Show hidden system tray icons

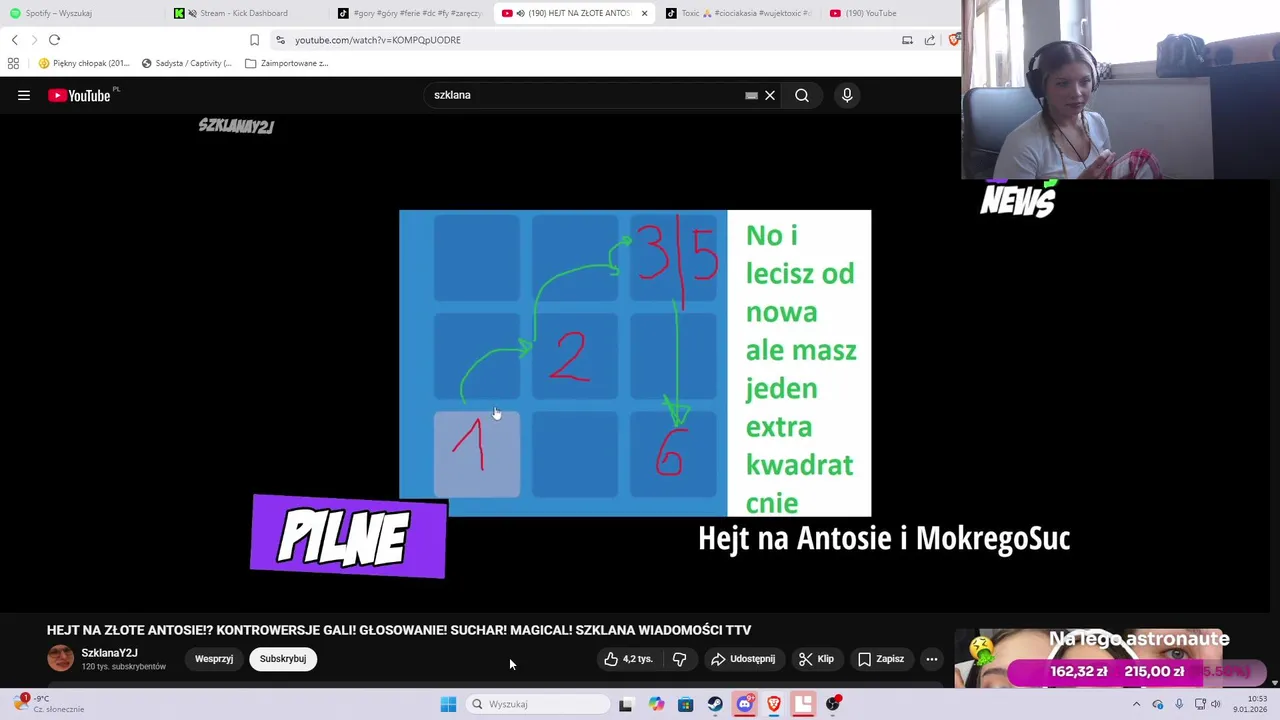1136,704
